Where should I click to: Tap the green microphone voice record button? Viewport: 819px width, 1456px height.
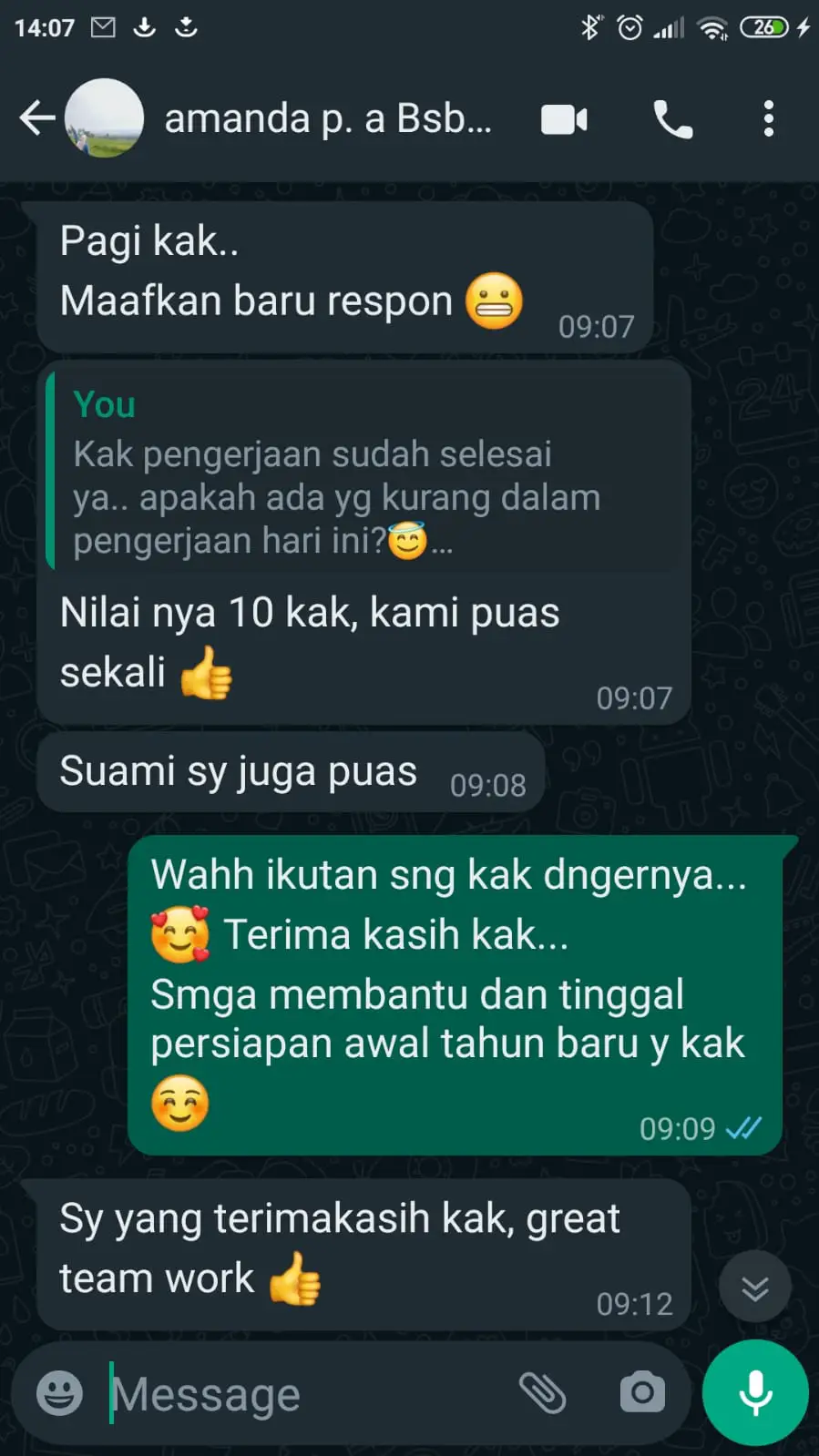(x=755, y=1392)
